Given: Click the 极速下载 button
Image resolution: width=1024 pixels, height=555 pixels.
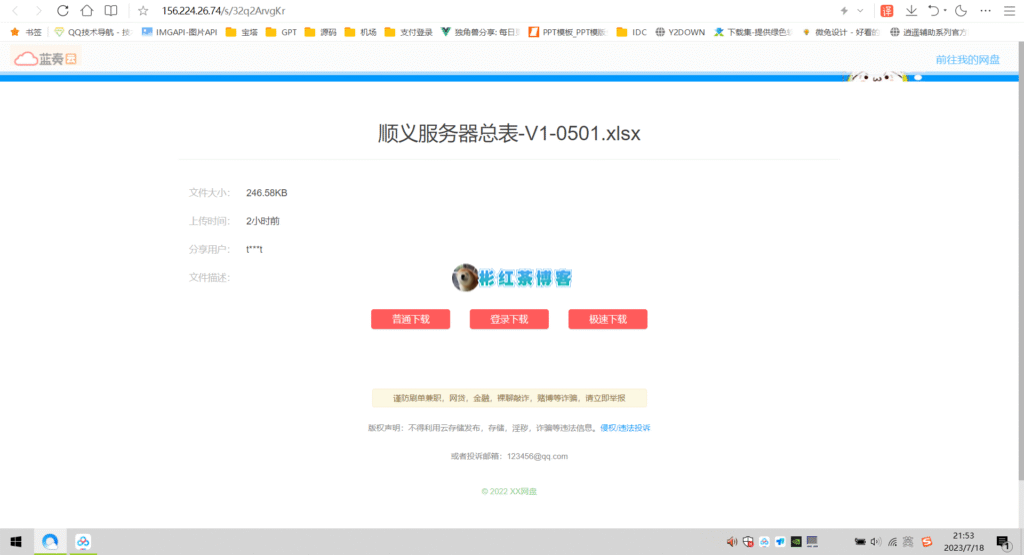Looking at the screenshot, I should pos(608,319).
